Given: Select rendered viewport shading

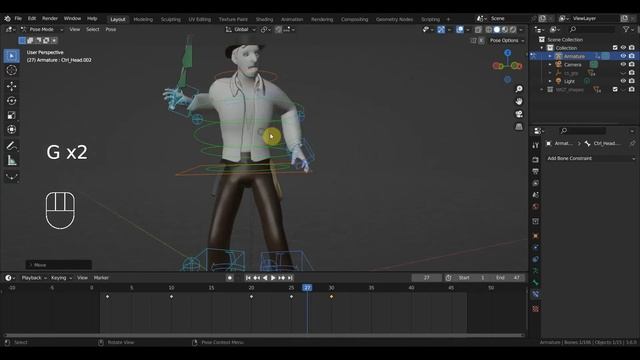Looking at the screenshot, I should tap(513, 29).
